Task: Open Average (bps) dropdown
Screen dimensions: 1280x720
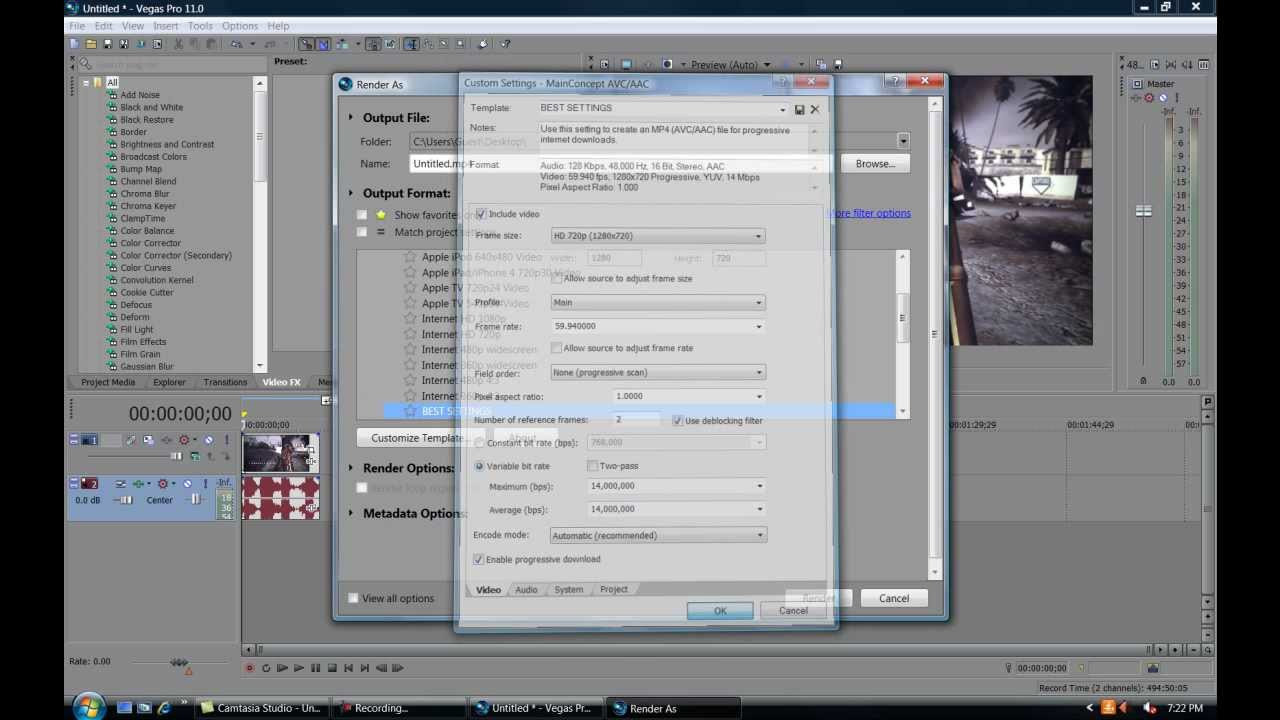Action: (759, 509)
